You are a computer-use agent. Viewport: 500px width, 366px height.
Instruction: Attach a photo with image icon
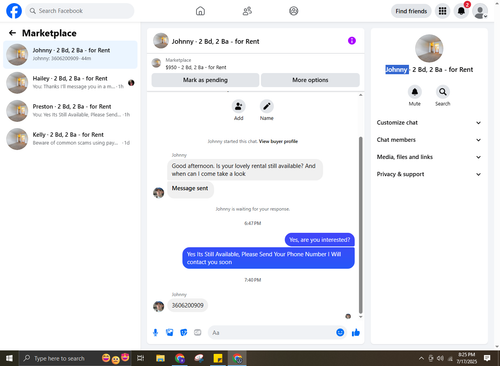tap(170, 332)
